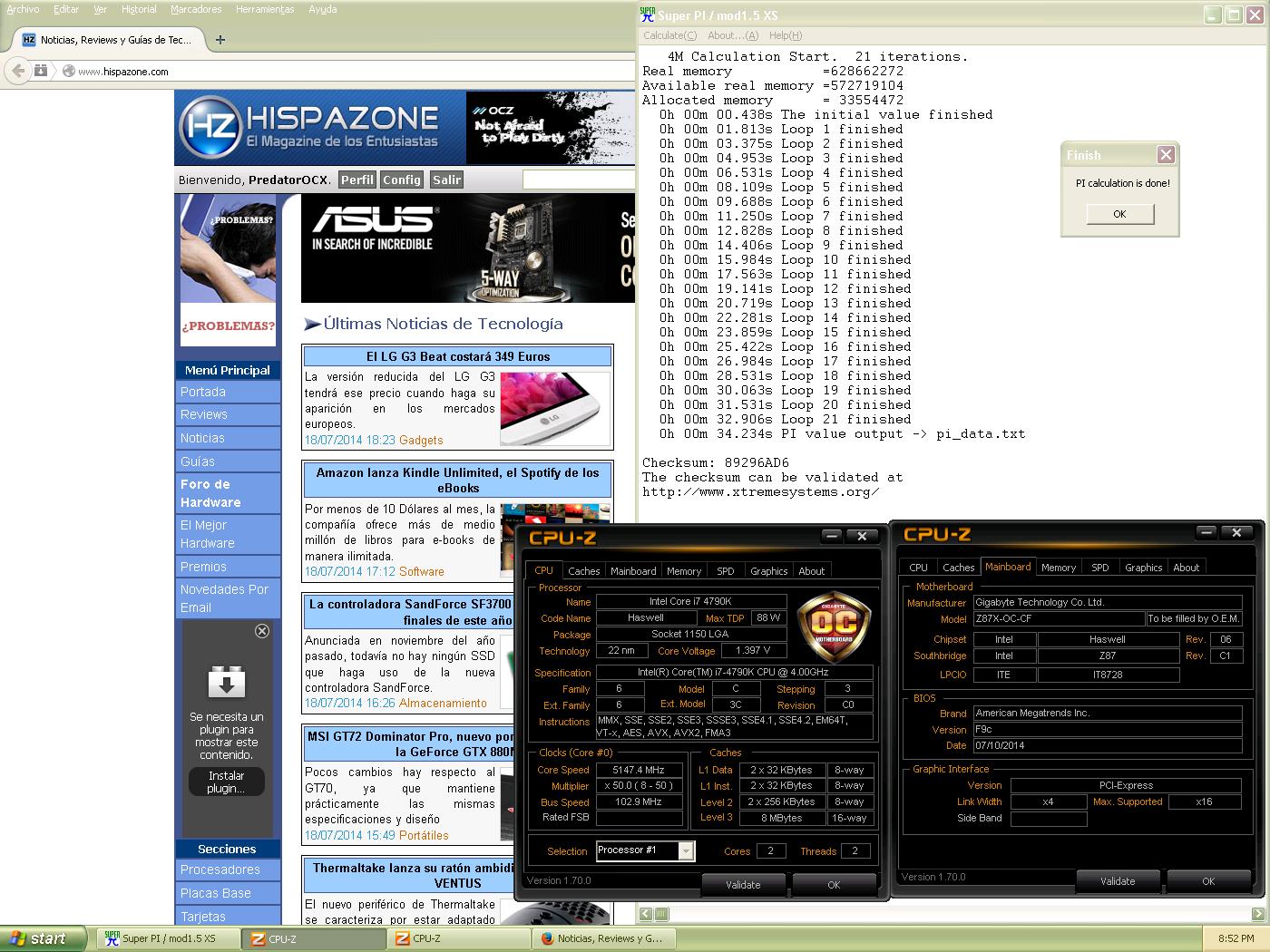Close the plugin notice with X icon
Screen dimensions: 1270x952
pyautogui.click(x=262, y=631)
